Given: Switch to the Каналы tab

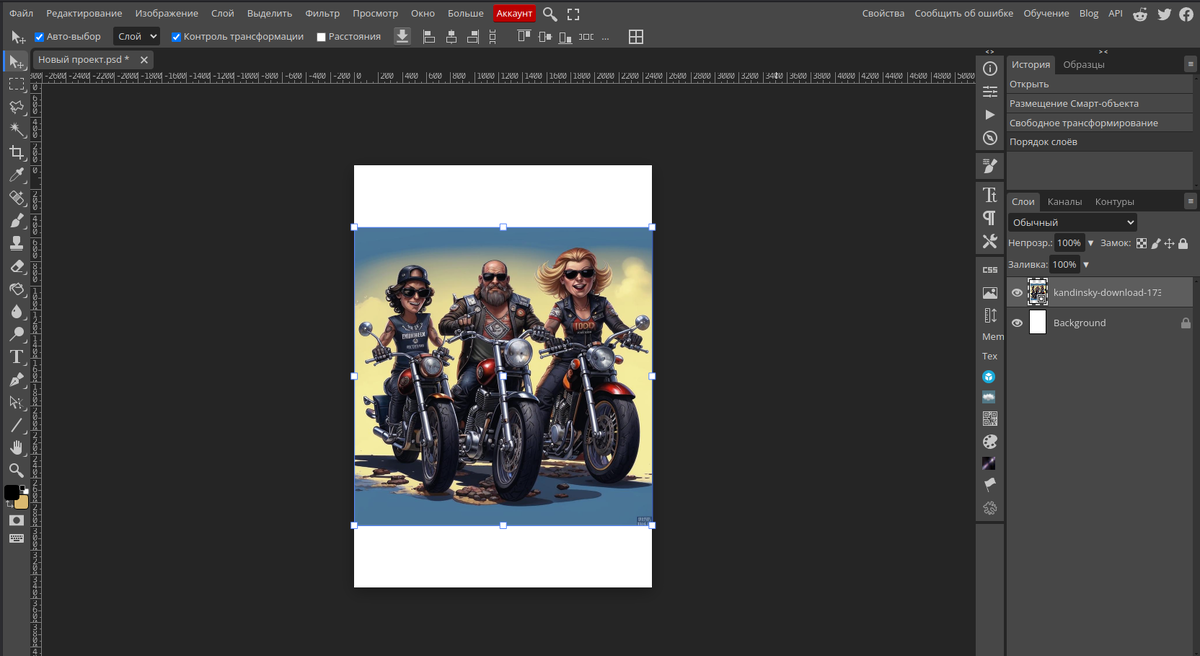Looking at the screenshot, I should pyautogui.click(x=1064, y=201).
